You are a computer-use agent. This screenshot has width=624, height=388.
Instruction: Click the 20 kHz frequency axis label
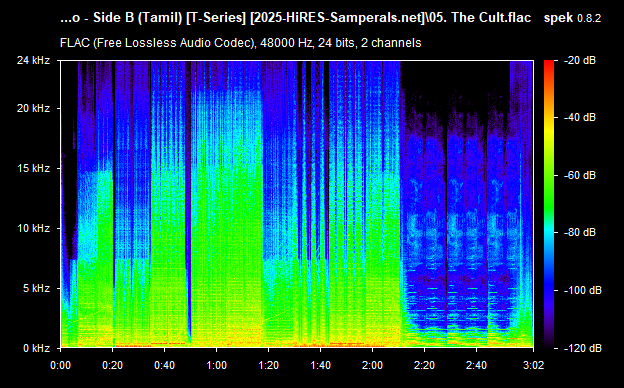point(33,108)
